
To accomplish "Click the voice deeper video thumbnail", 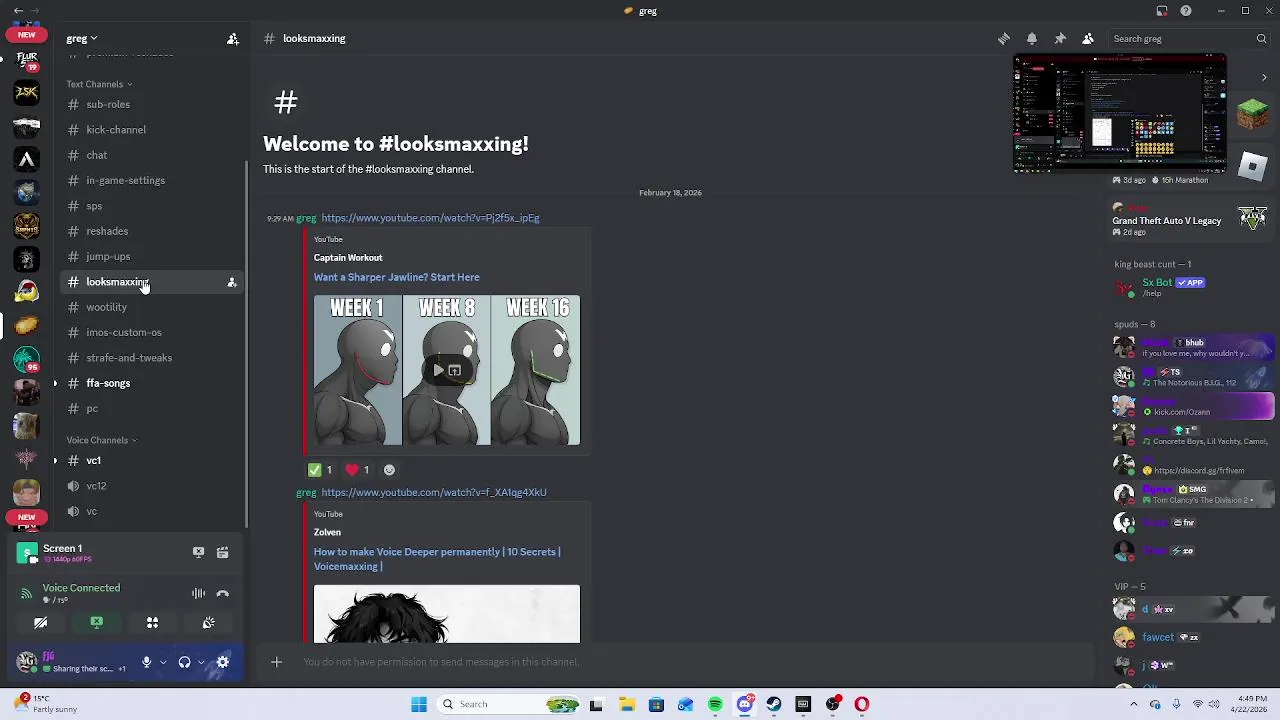I will coord(446,614).
